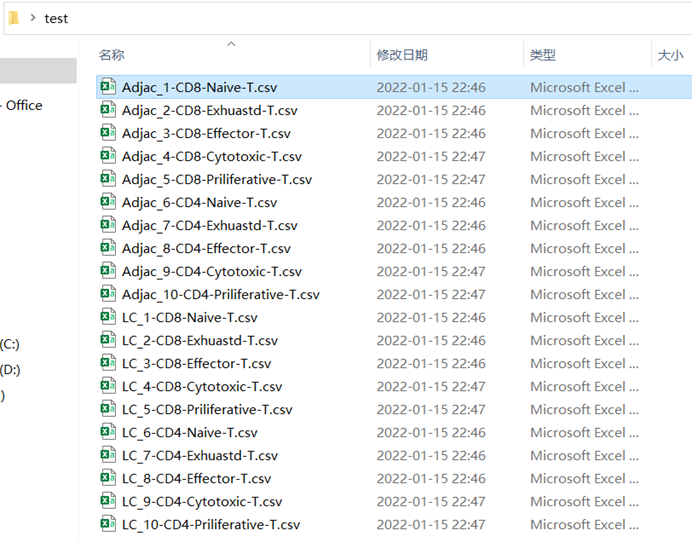This screenshot has height=542, width=692.
Task: Click the Excel icon of LC_5-CD8-Priliferative-T.csv
Action: click(x=108, y=408)
